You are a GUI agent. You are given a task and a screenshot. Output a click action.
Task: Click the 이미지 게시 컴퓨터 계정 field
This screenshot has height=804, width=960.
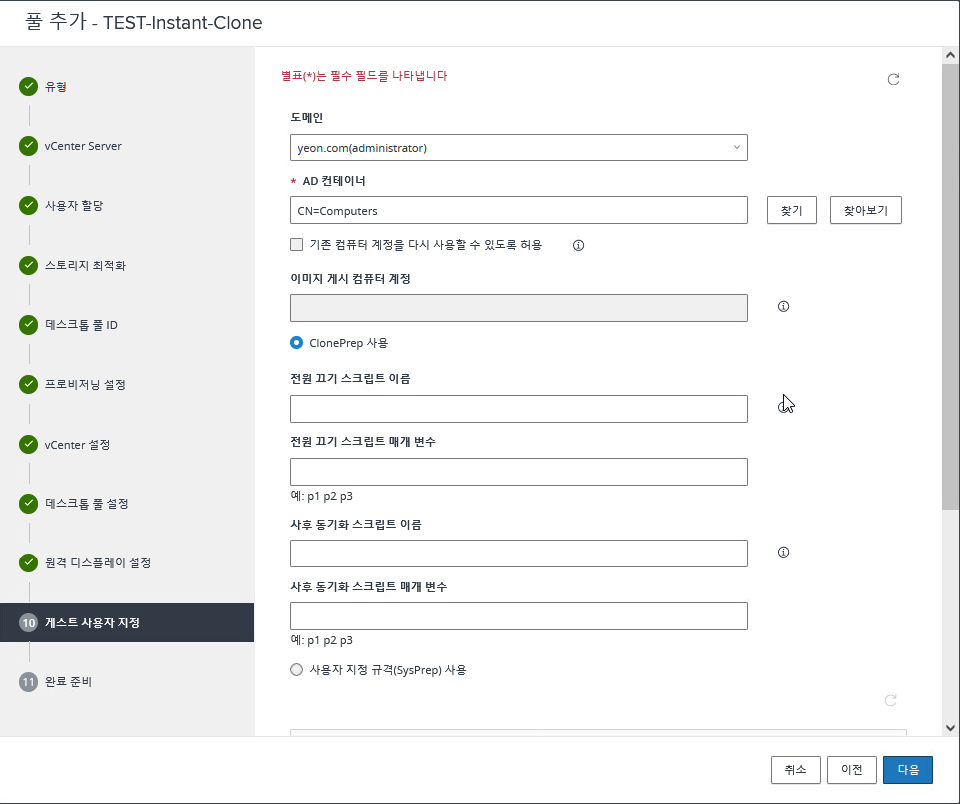click(519, 307)
